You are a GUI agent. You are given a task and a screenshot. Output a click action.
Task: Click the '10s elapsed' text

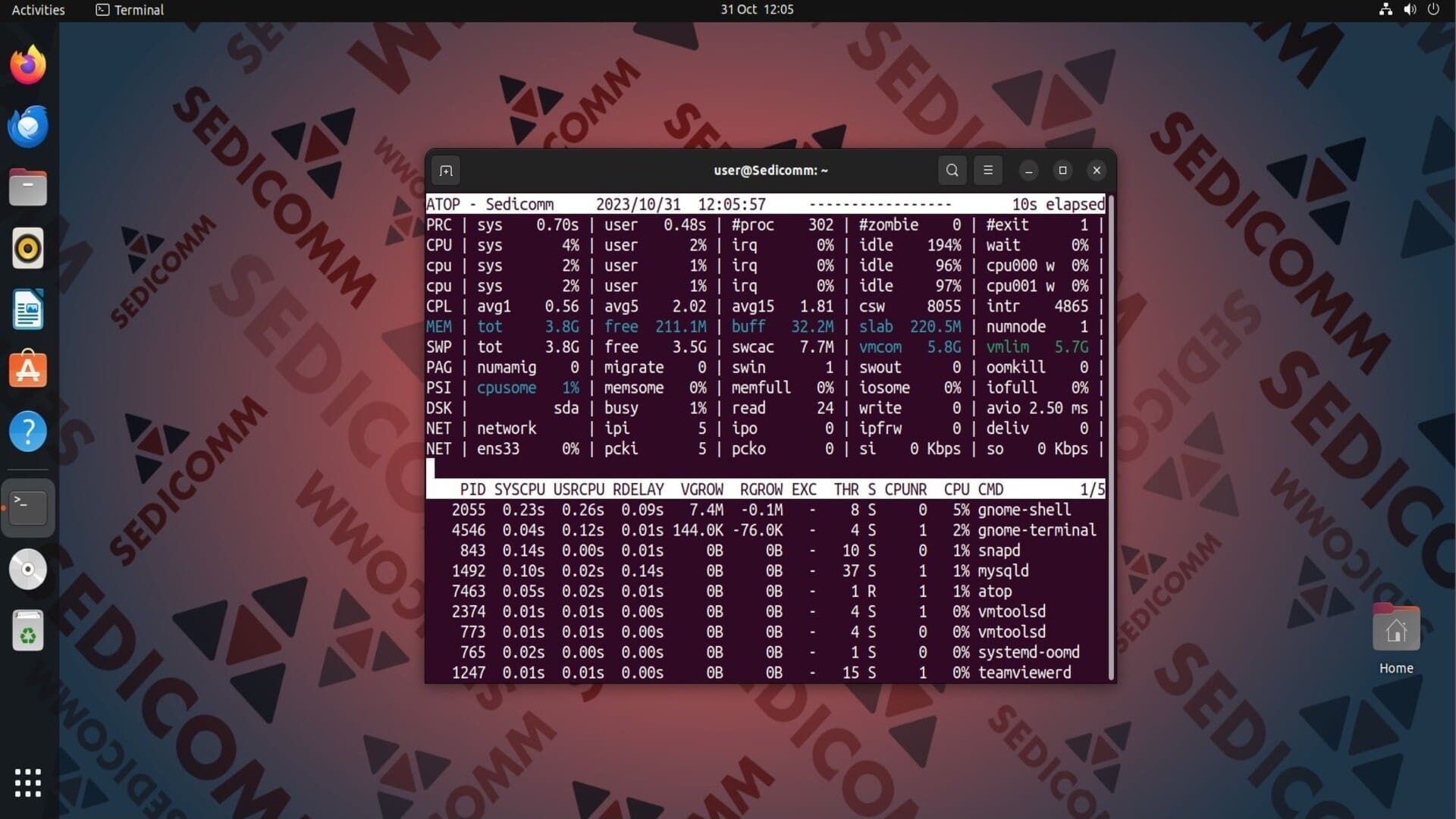(1058, 205)
